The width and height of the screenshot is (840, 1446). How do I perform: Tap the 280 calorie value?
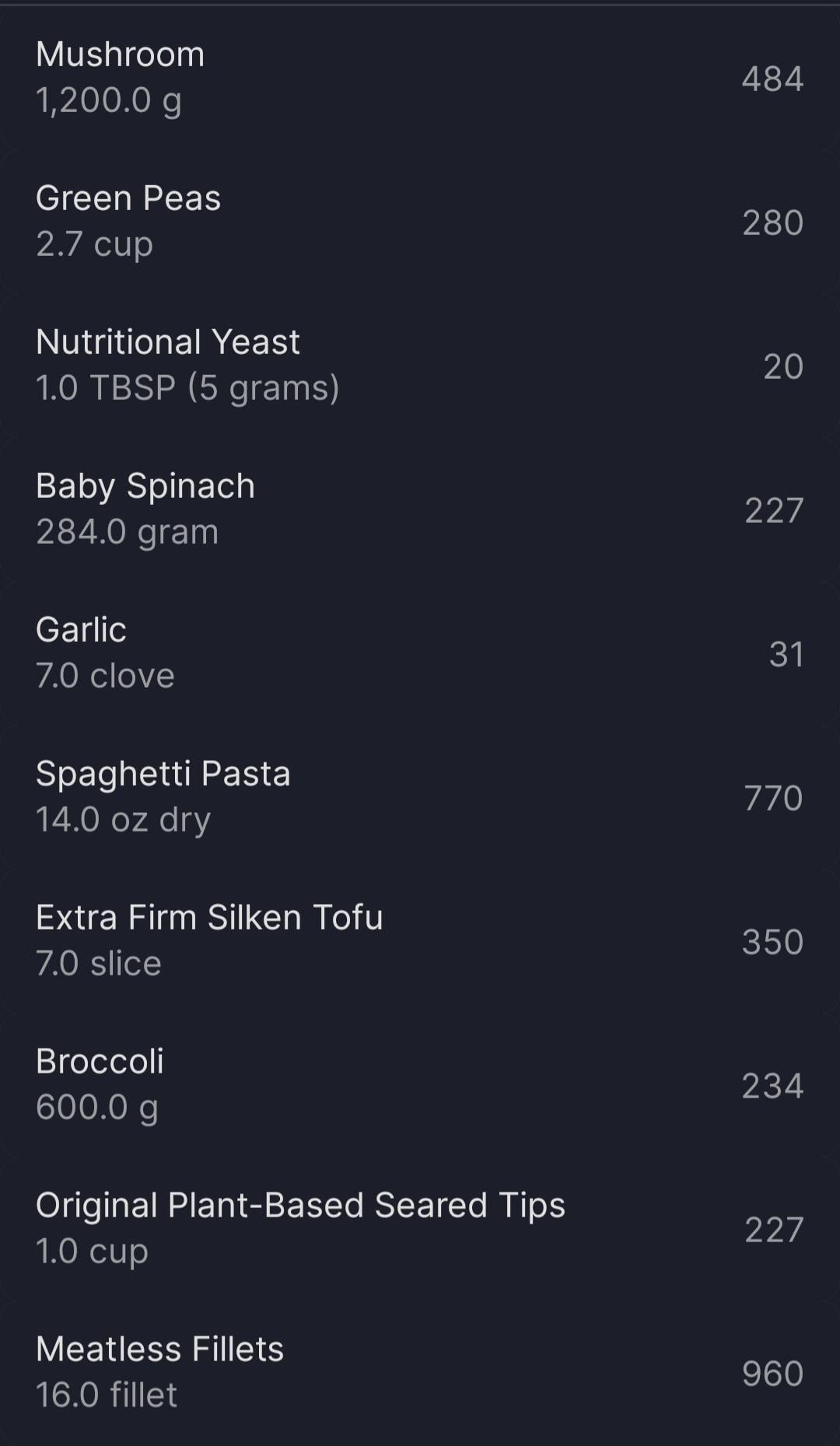coord(772,223)
